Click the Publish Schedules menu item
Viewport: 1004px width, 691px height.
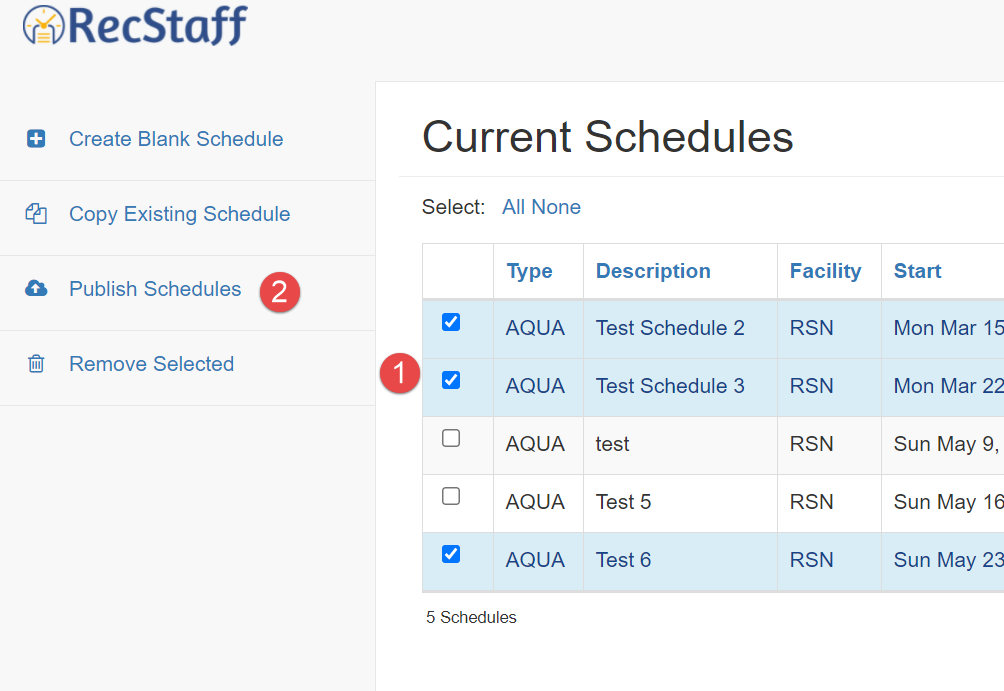coord(155,289)
